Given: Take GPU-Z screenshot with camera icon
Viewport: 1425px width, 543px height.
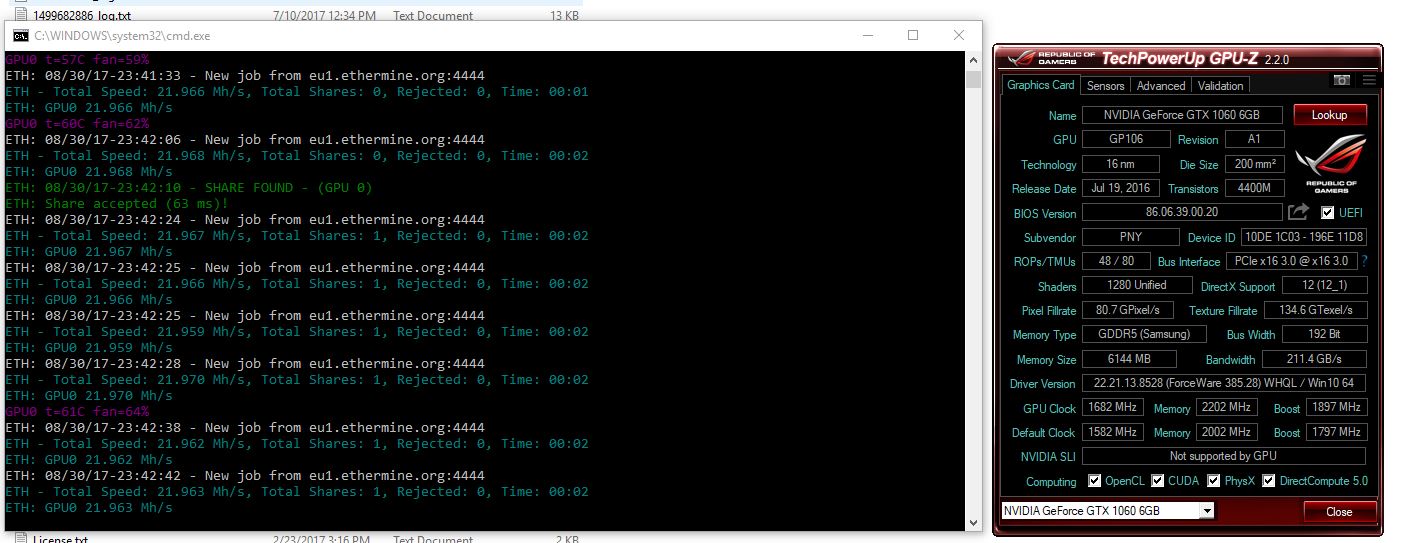Looking at the screenshot, I should coord(1342,80).
